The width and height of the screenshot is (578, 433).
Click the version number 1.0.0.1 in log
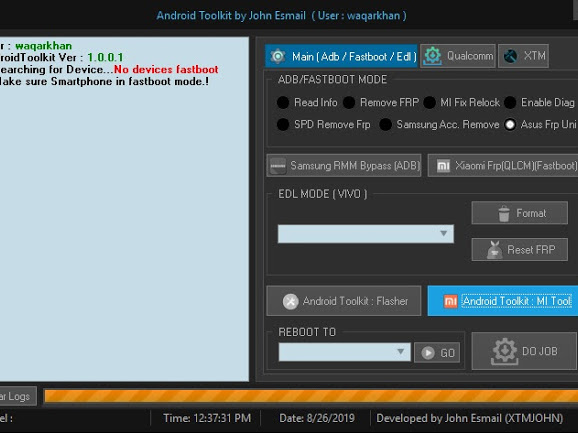coord(105,57)
